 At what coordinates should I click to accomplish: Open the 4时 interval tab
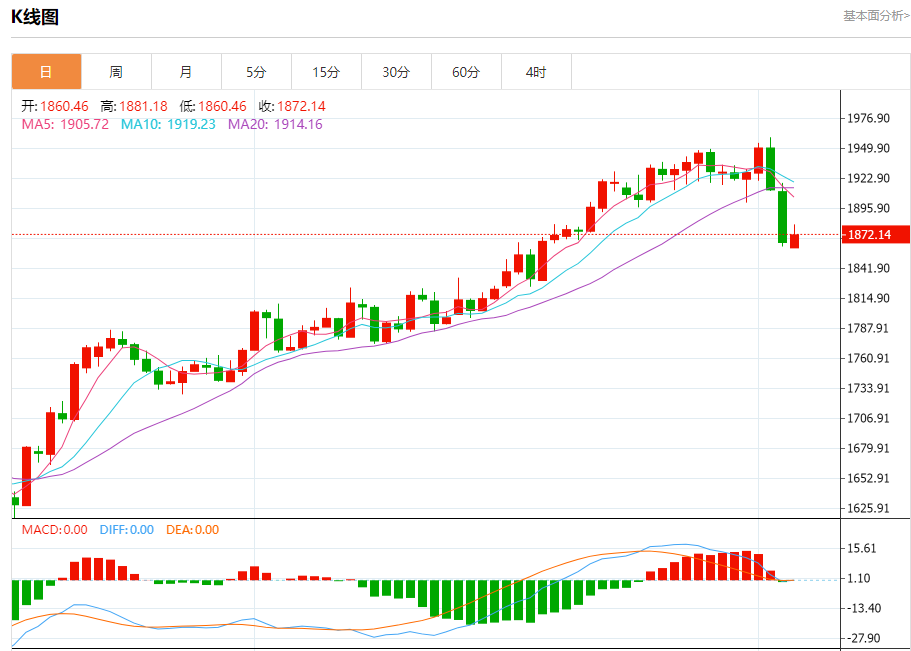(536, 72)
